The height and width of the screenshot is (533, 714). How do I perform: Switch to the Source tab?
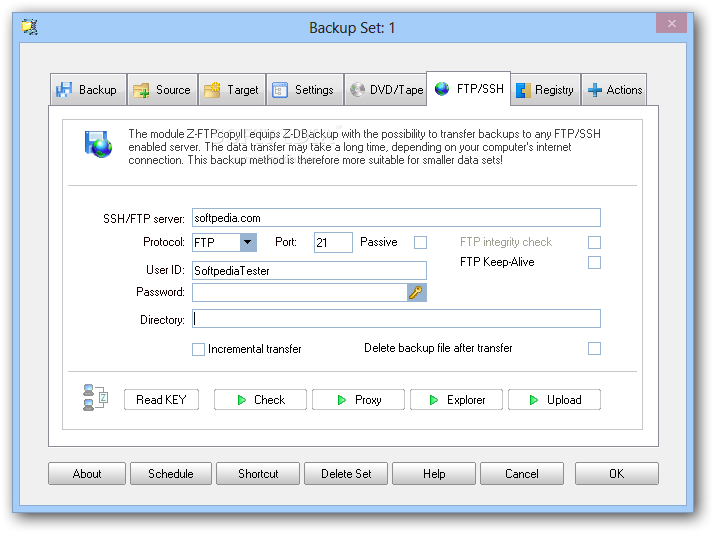(x=163, y=90)
